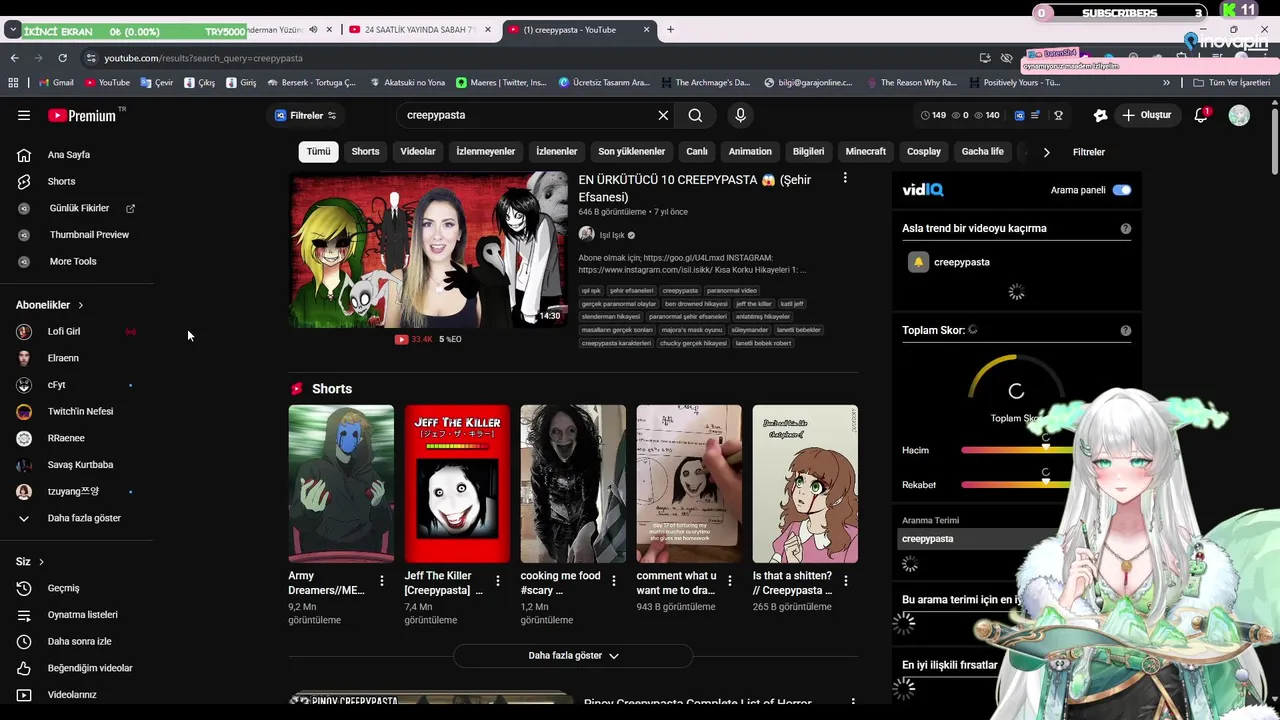Screen dimensions: 1280x720
Task: Open options for En Ürkütücü video
Action: (x=845, y=178)
